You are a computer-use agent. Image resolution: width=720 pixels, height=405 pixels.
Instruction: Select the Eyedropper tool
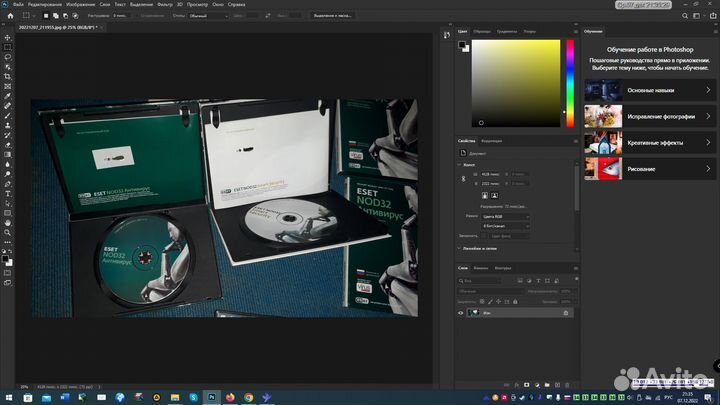[7, 95]
